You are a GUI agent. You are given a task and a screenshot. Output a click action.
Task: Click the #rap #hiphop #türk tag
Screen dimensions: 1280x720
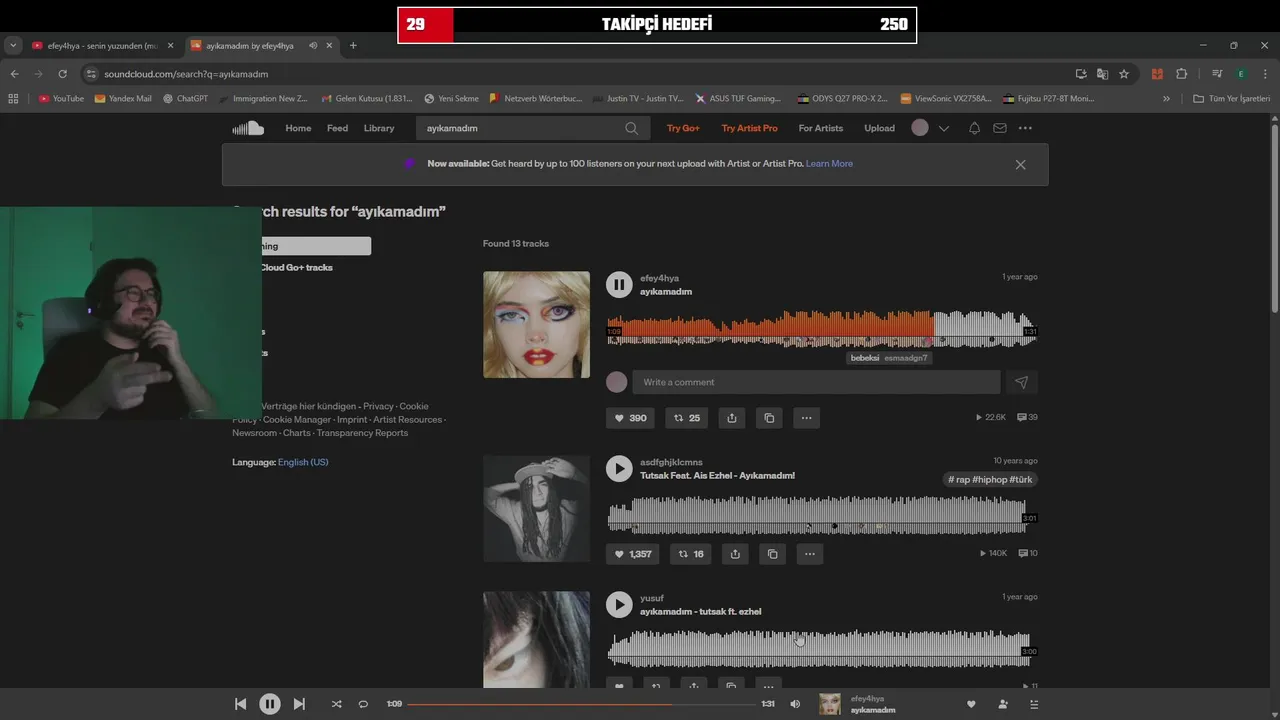point(990,480)
